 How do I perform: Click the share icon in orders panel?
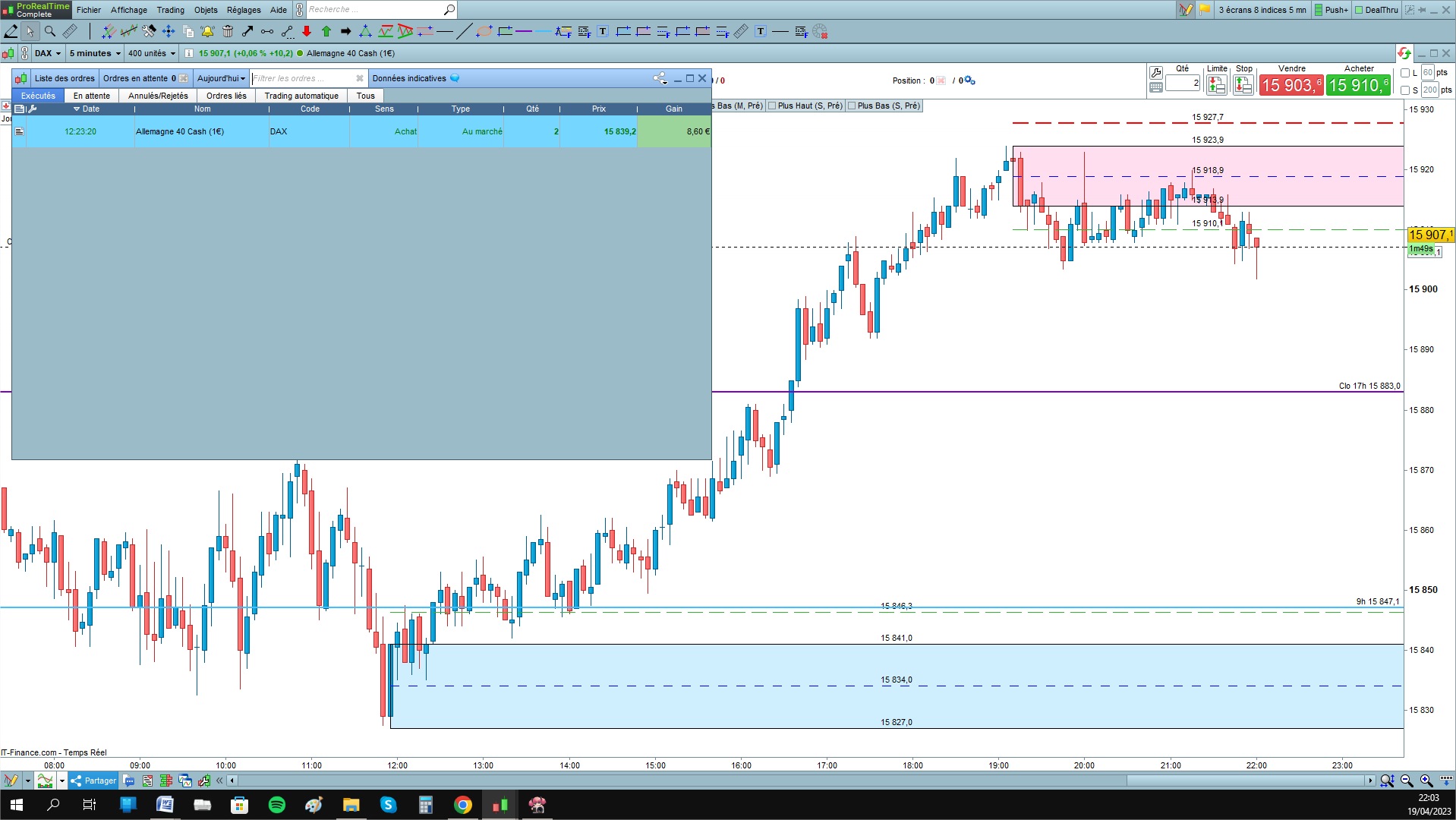point(660,78)
